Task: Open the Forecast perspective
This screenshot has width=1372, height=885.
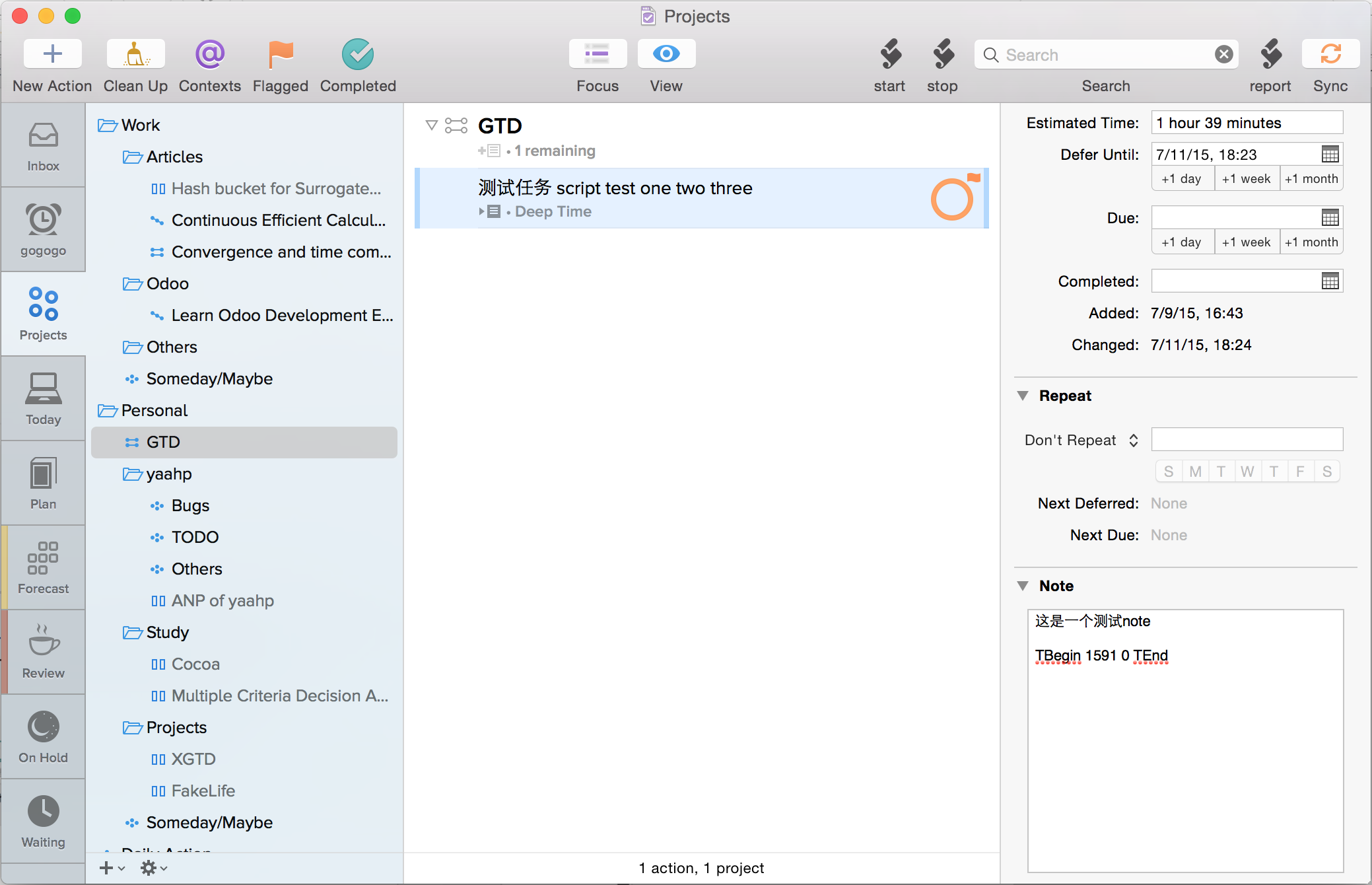Action: click(43, 567)
